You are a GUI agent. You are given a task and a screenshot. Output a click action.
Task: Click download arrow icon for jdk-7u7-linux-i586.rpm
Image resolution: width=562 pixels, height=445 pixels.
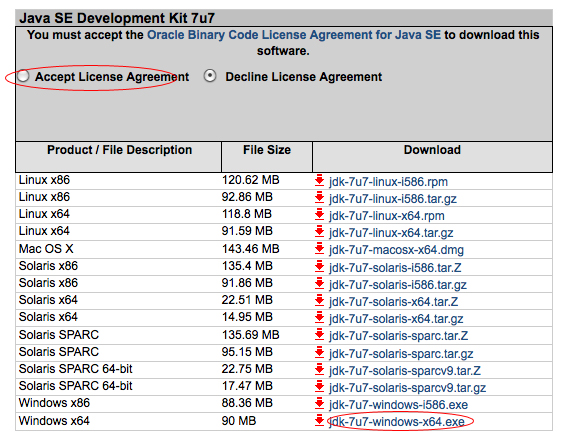pos(319,180)
